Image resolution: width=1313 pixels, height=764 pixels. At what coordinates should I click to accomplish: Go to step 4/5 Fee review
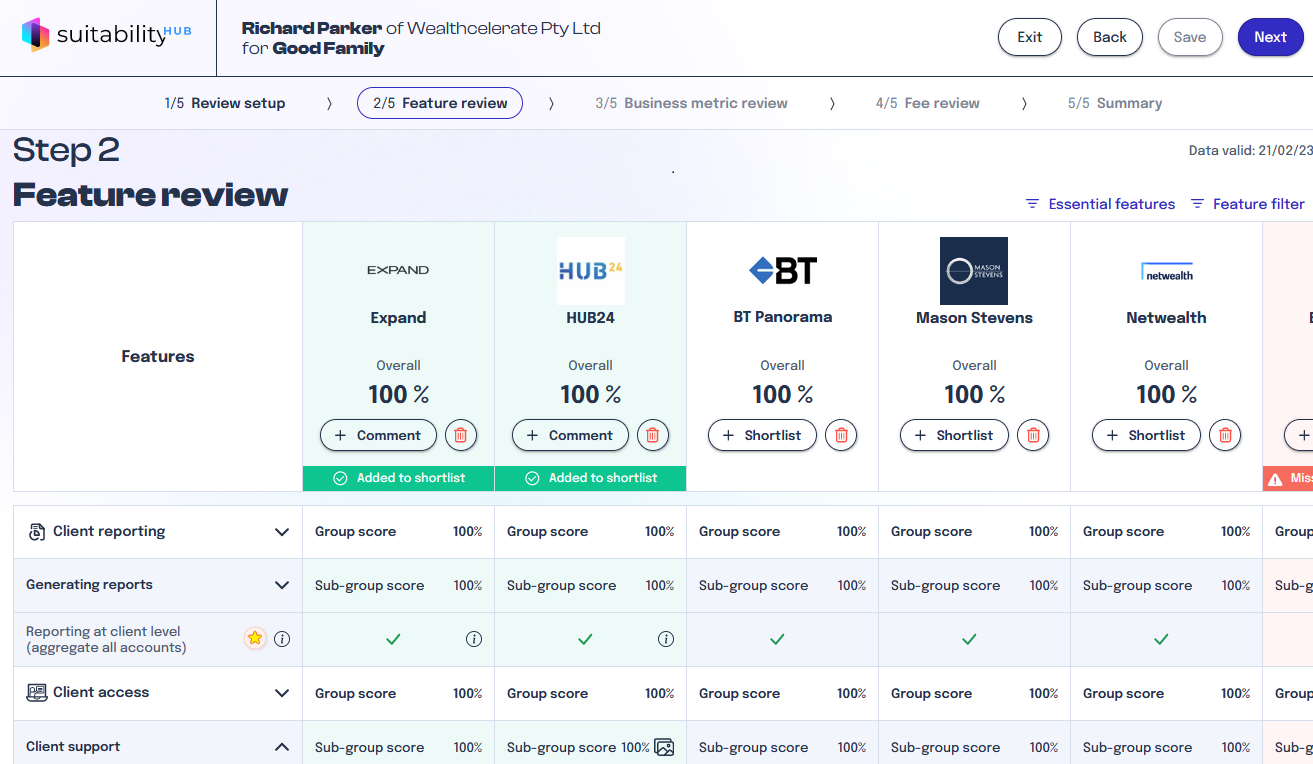point(927,103)
